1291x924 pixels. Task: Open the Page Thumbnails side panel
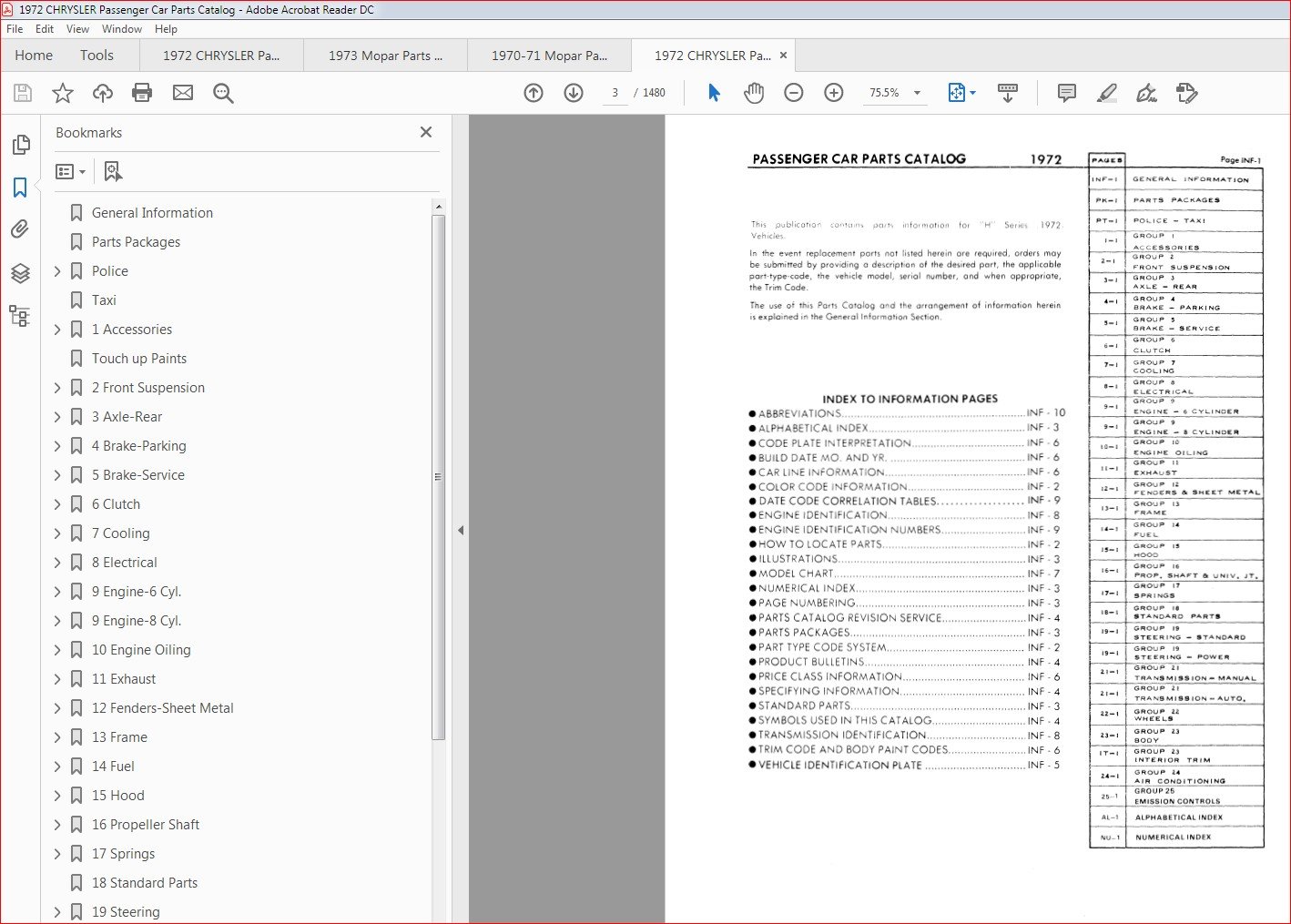[x=20, y=145]
